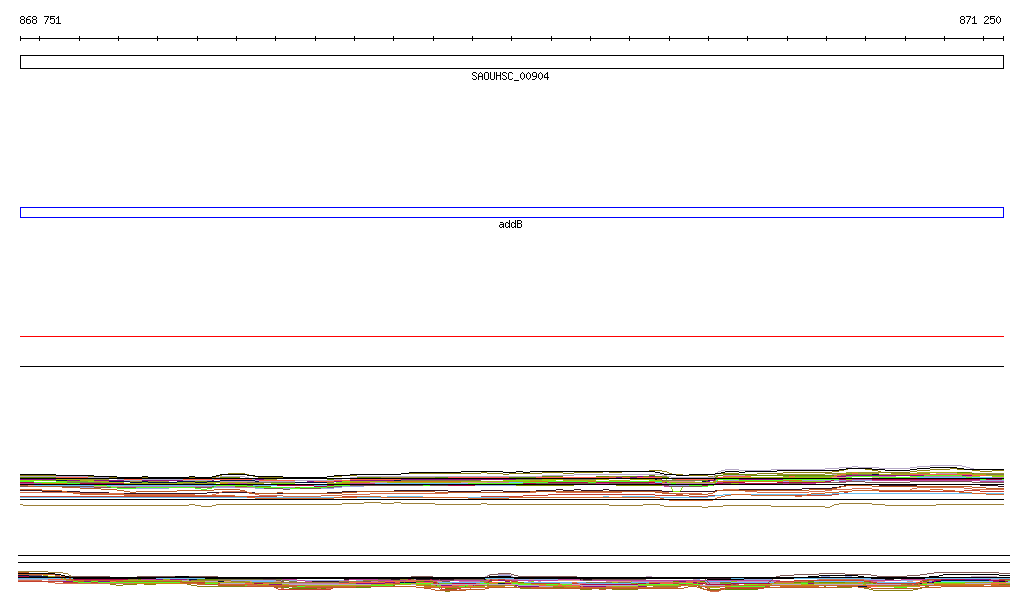This screenshot has width=1024, height=611.
Task: Click the lower multicolored expression plot band
Action: pyautogui.click(x=511, y=580)
